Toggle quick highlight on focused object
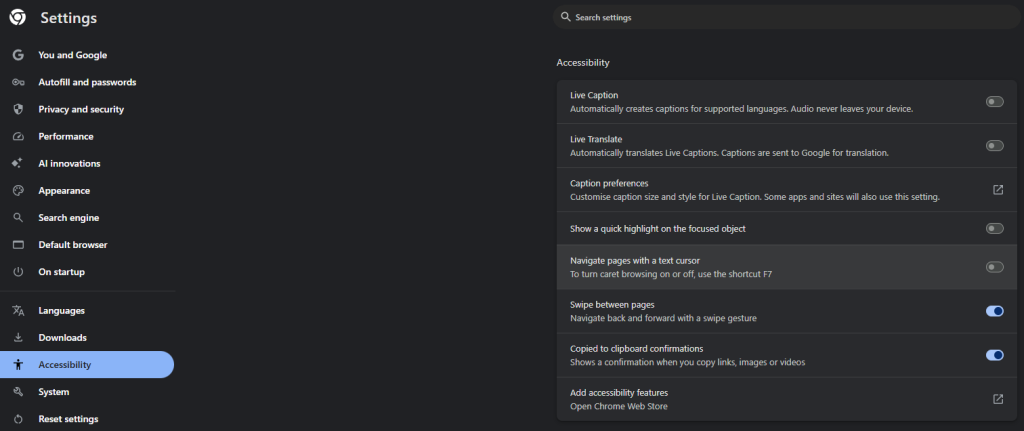Image resolution: width=1024 pixels, height=431 pixels. point(995,229)
